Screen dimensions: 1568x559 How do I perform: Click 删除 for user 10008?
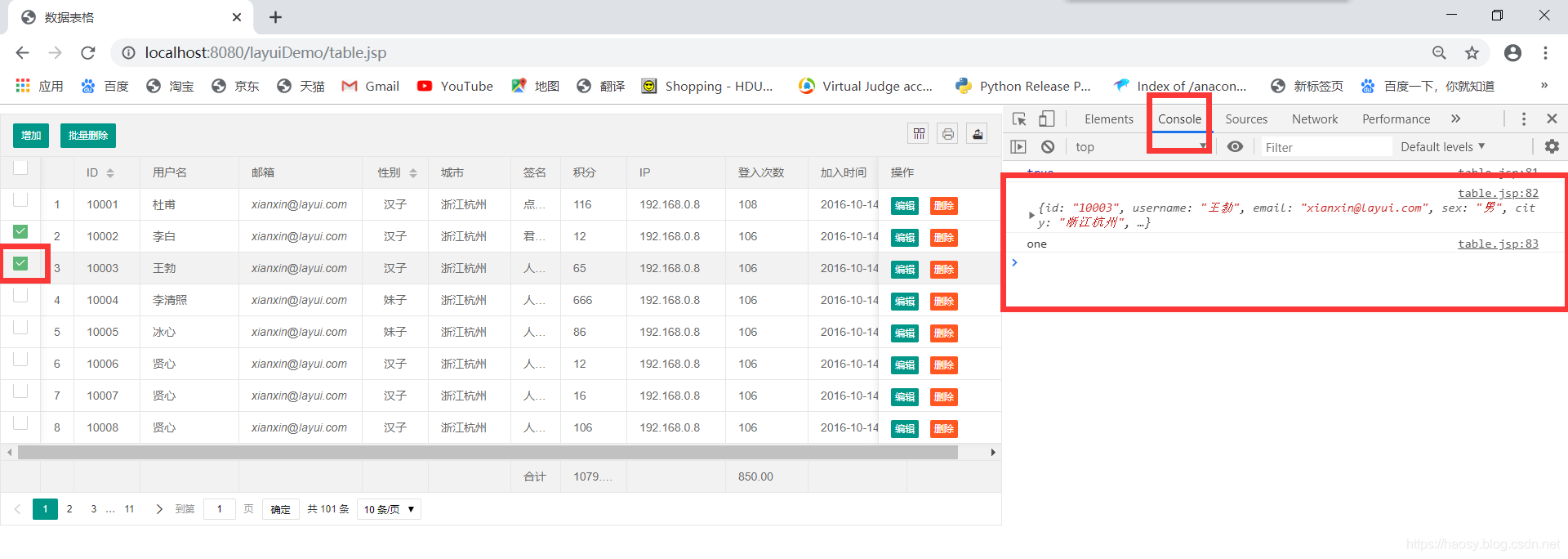943,429
